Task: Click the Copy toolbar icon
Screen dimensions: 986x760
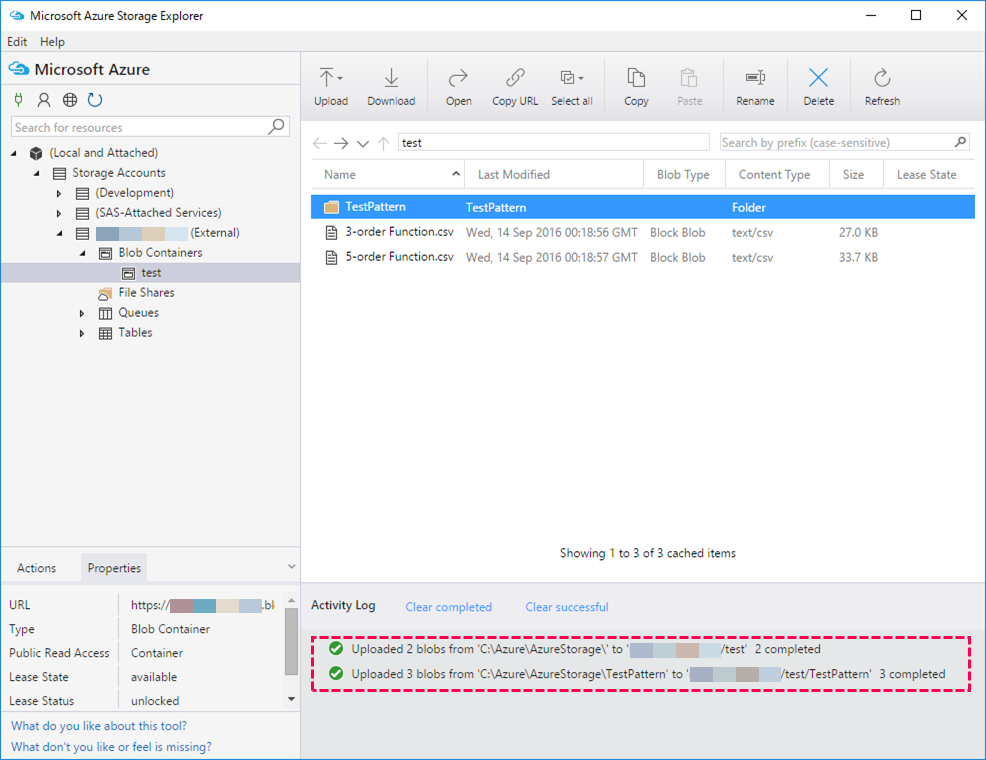Action: coord(636,78)
